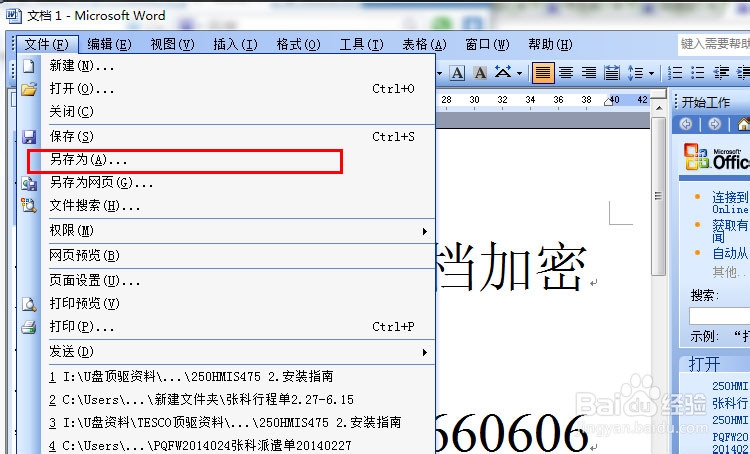Click the 其他.. link in task pane
Screen dimensions: 750x454
(729, 272)
